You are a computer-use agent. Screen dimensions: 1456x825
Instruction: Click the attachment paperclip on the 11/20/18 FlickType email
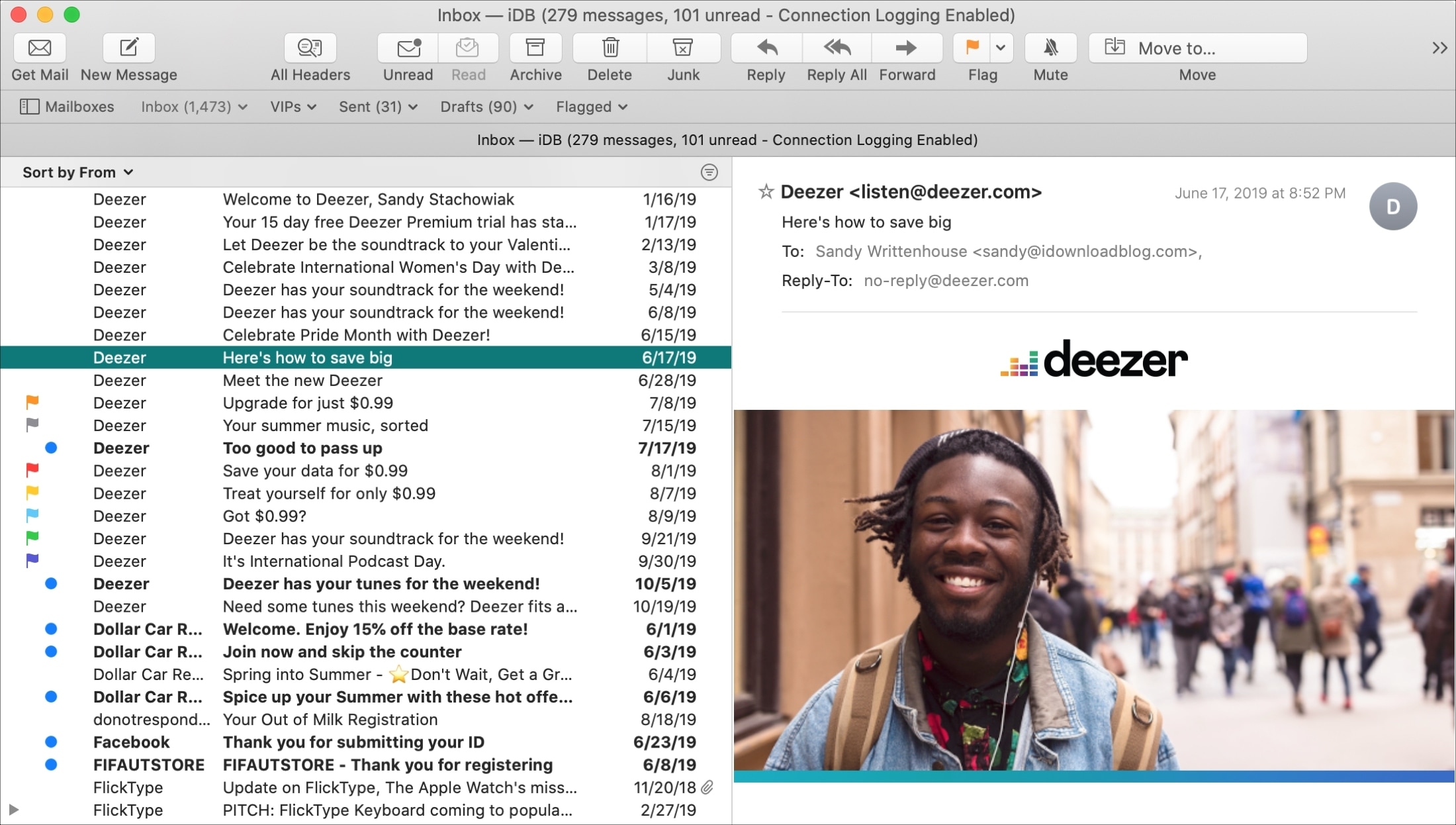[708, 787]
